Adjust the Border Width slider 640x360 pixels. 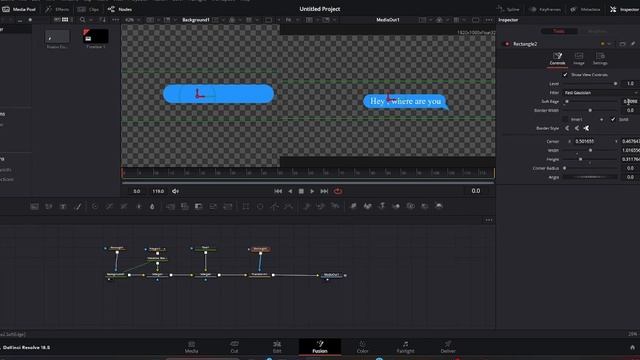click(x=590, y=110)
